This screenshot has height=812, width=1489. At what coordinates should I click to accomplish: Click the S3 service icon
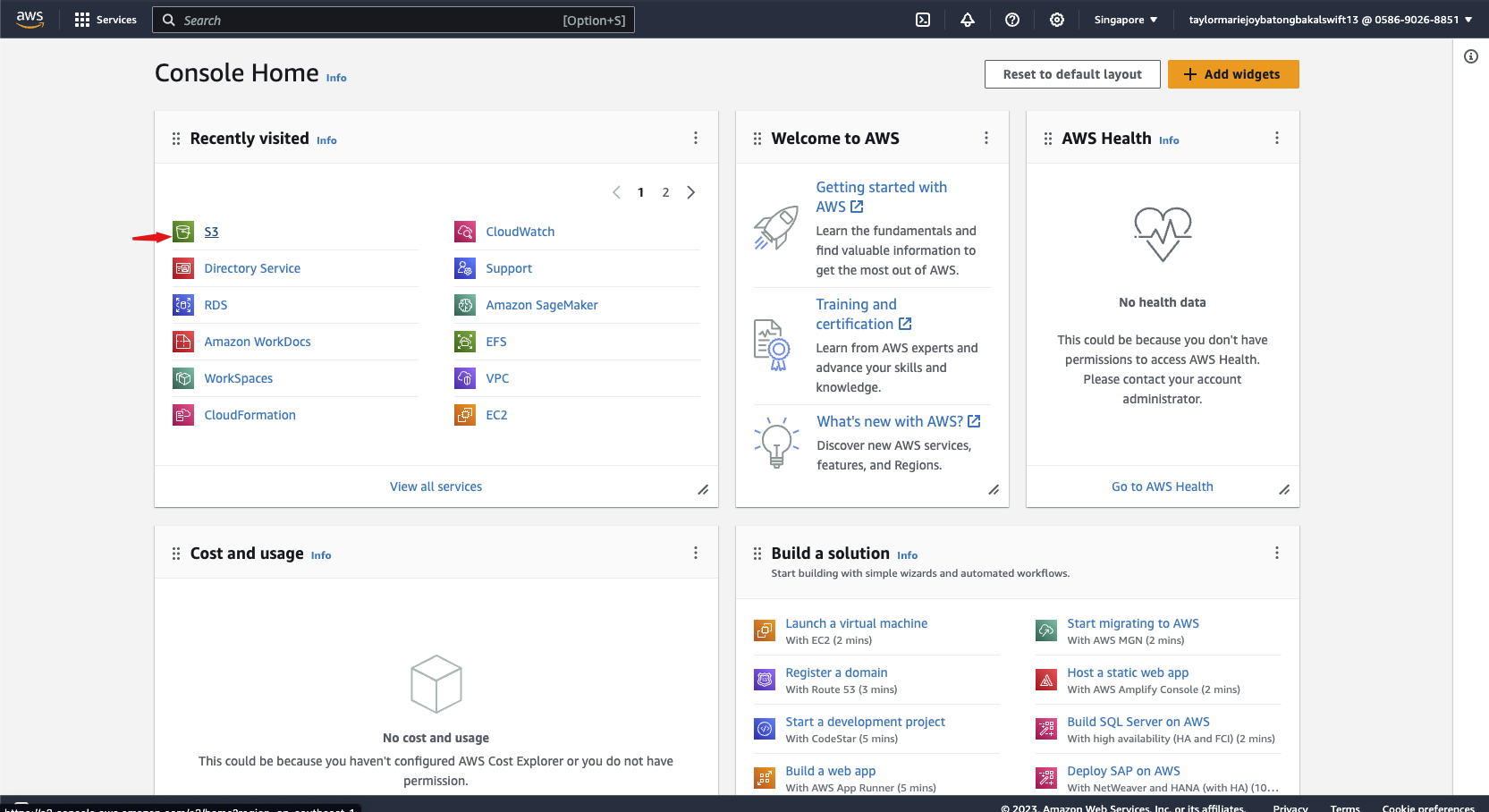click(x=183, y=233)
